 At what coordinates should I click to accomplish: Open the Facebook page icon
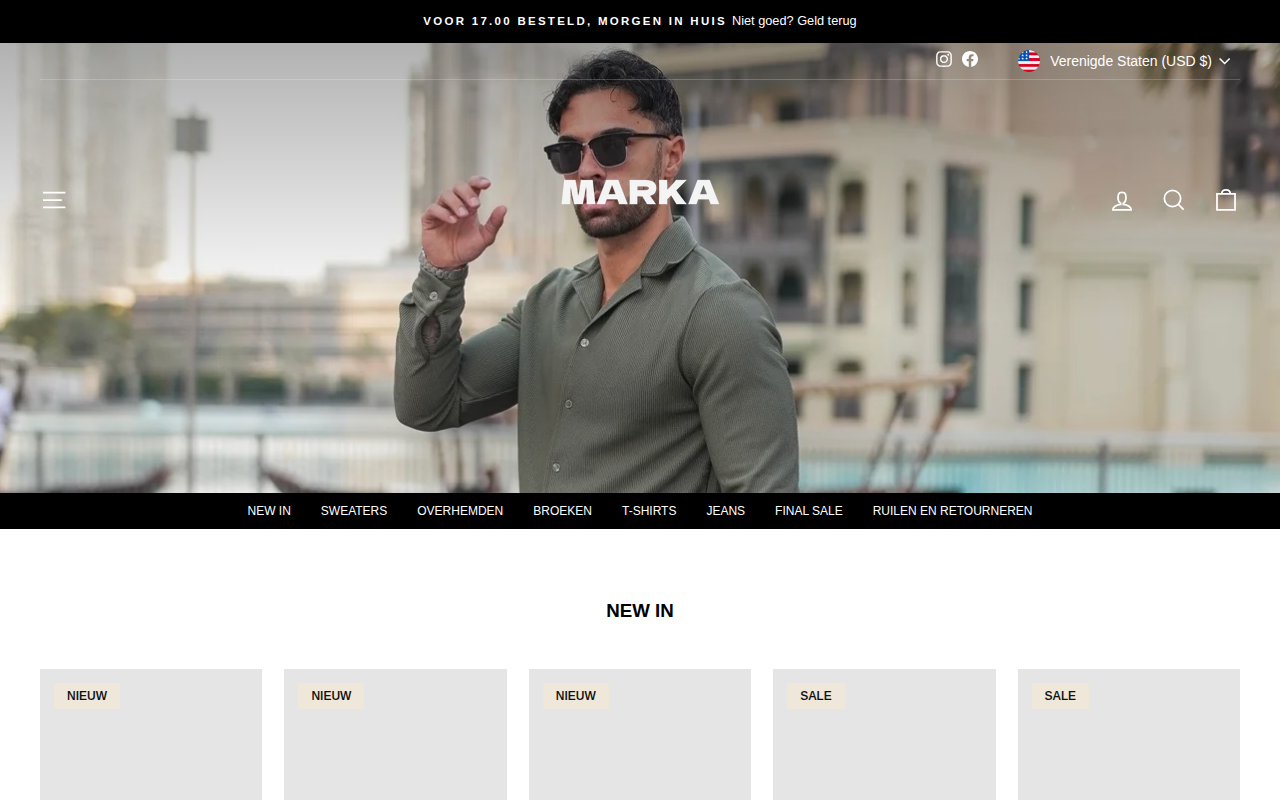tap(970, 59)
